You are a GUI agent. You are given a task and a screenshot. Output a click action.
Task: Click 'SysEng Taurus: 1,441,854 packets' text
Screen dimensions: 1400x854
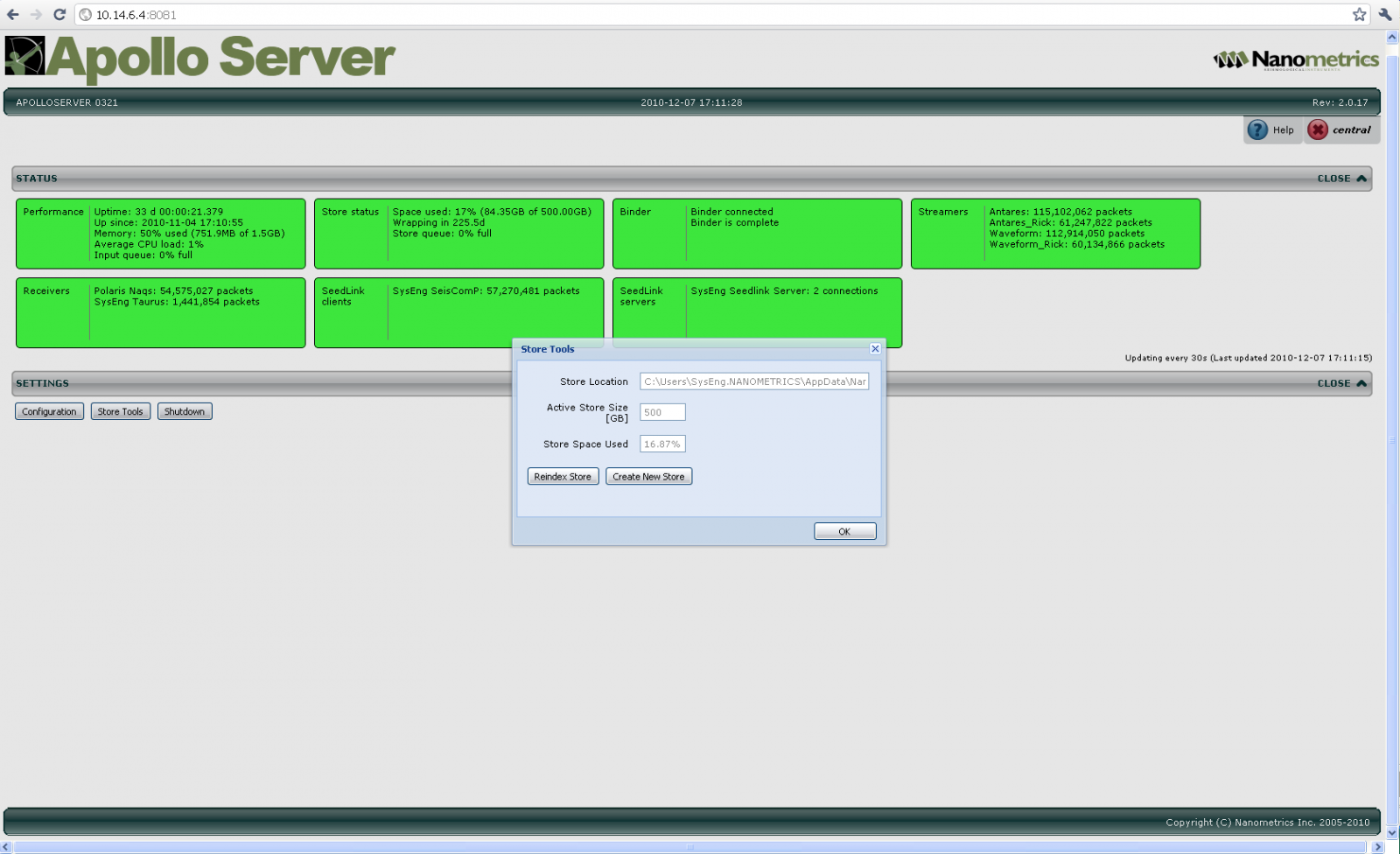[x=177, y=302]
